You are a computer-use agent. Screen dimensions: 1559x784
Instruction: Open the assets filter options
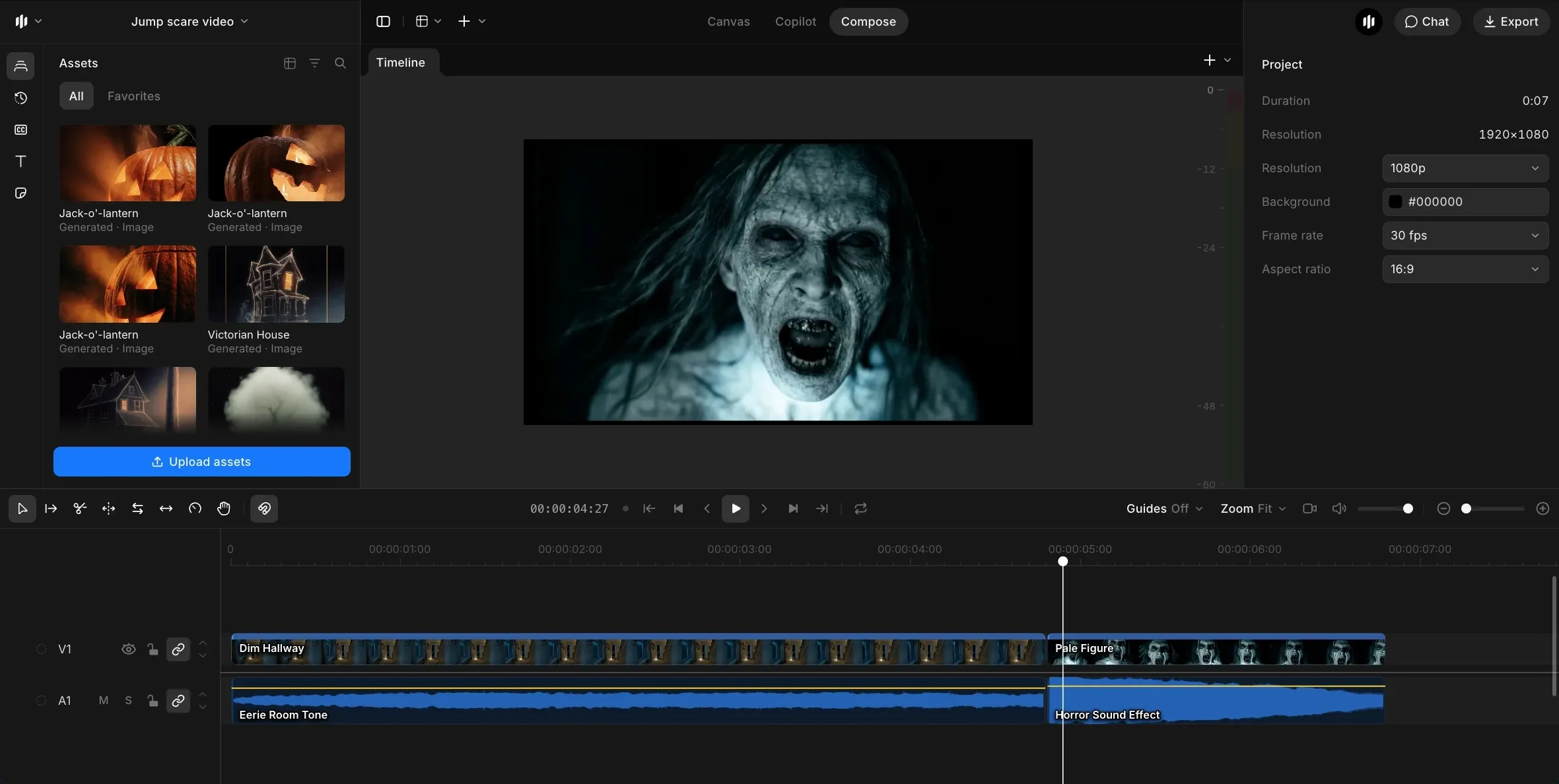(315, 63)
